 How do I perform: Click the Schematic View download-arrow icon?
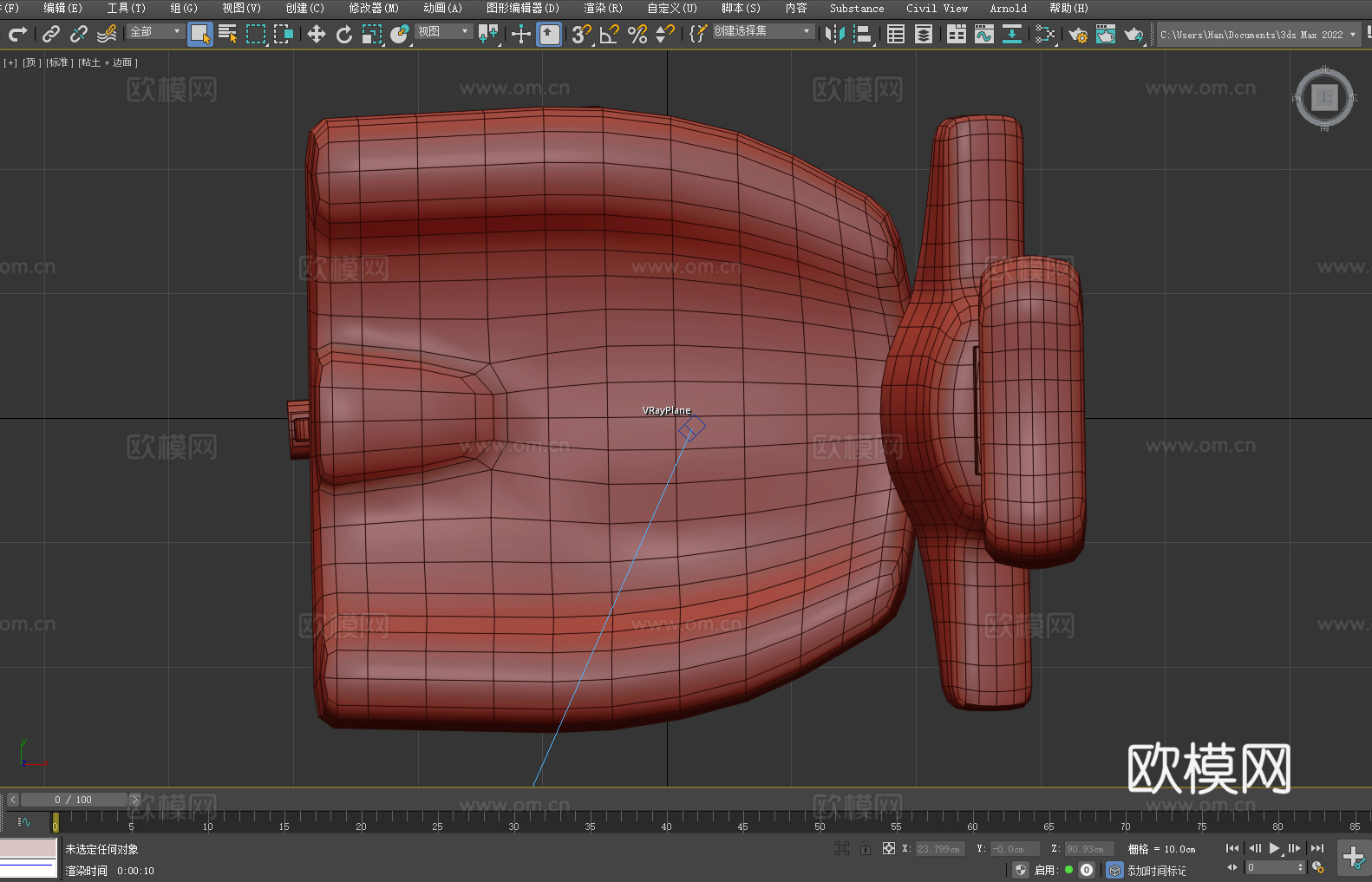(1012, 34)
